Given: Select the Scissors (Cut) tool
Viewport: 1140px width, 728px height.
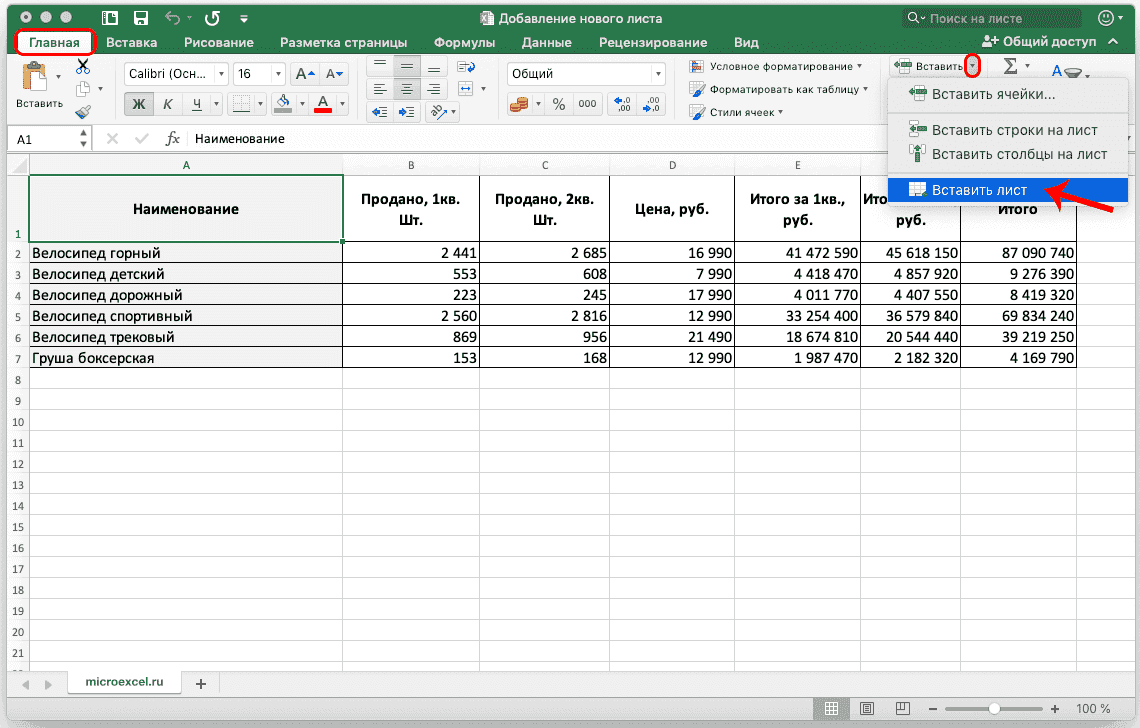Looking at the screenshot, I should point(83,66).
